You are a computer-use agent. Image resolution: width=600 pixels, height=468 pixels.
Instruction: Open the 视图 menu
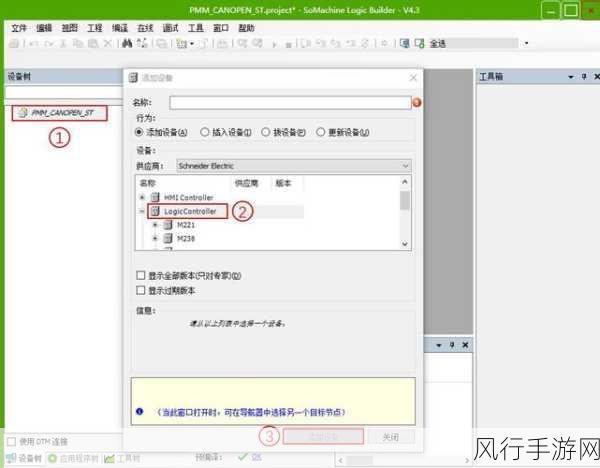click(x=69, y=28)
